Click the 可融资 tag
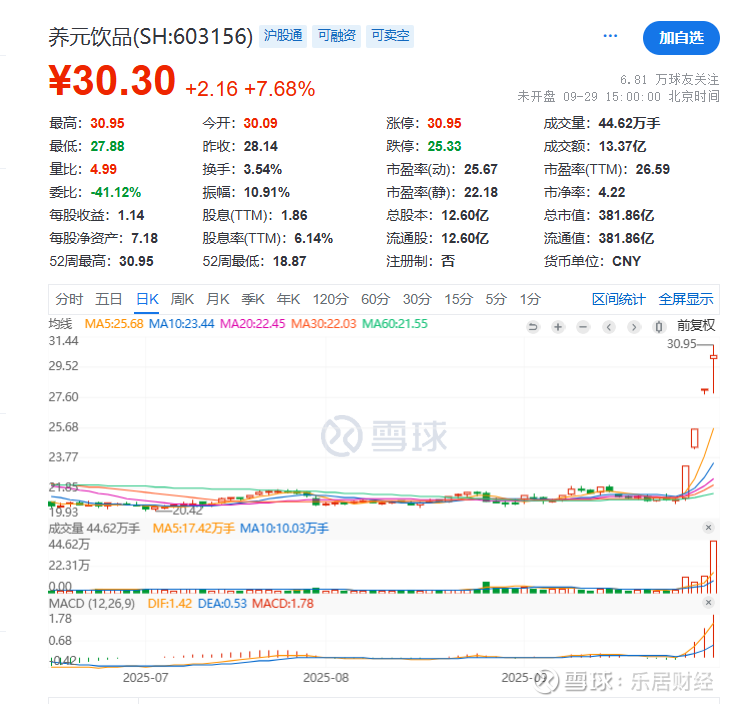Screen dimensions: 735x704 point(337,36)
